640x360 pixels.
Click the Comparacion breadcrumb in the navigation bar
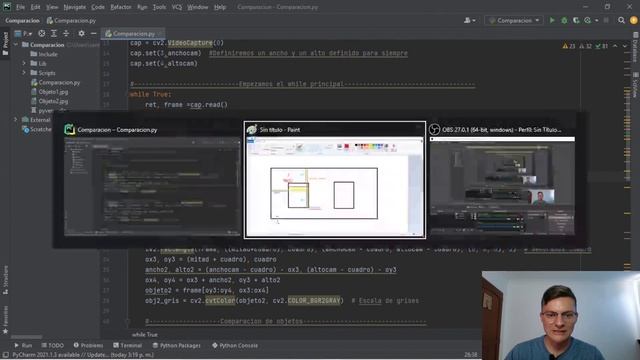22,20
